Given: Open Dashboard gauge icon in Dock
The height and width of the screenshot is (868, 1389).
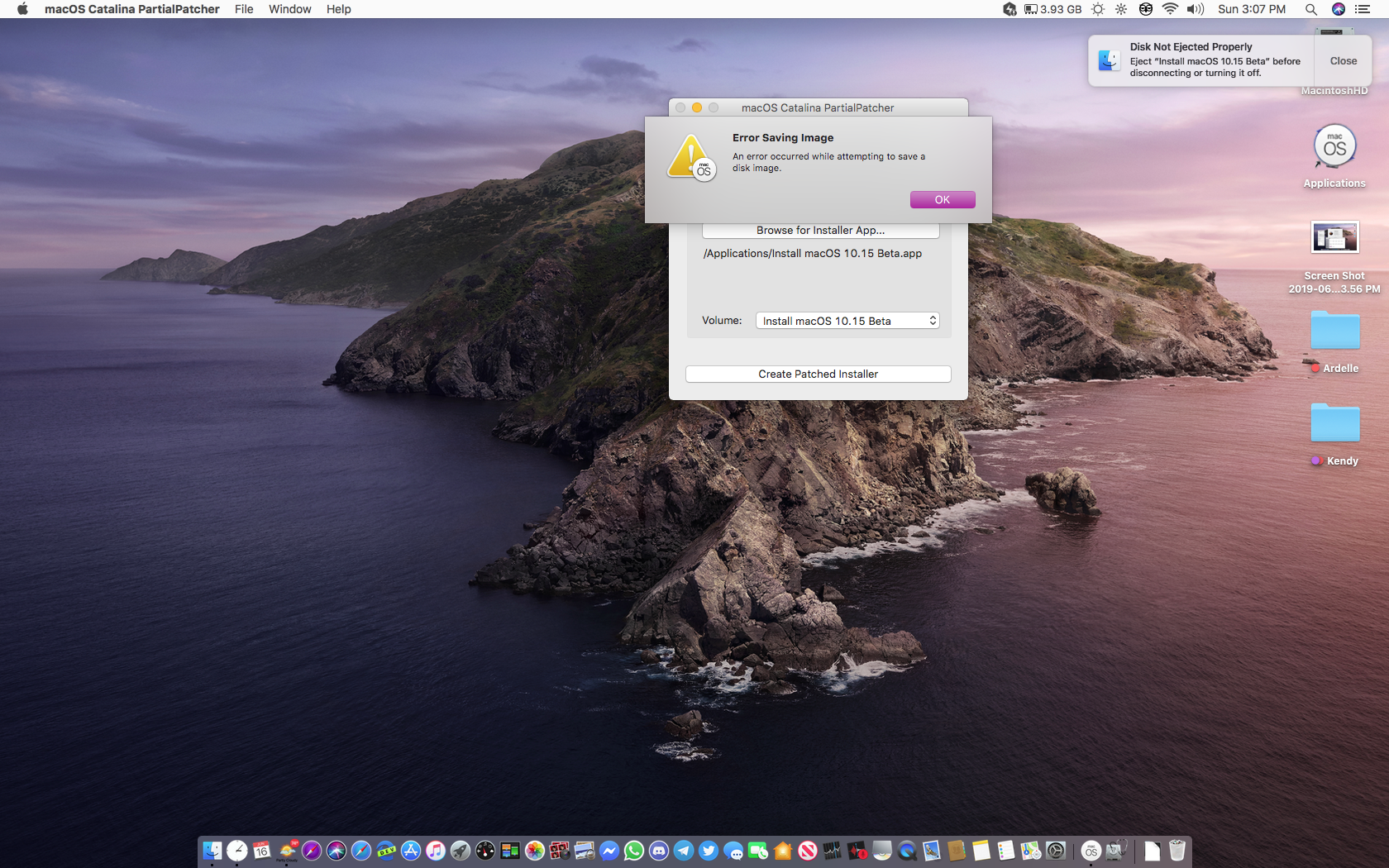Looking at the screenshot, I should pos(485,851).
